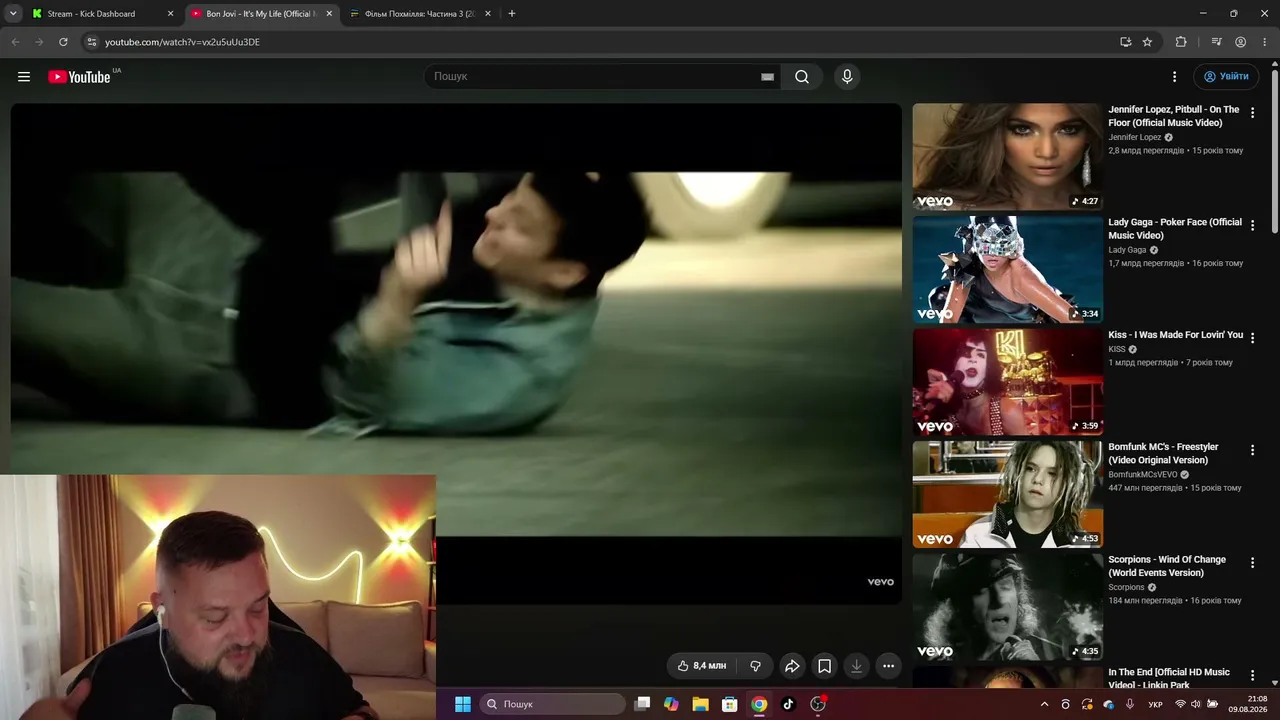Click the Jennifer Lopez video thumbnail
The image size is (1280, 720).
click(x=1007, y=157)
